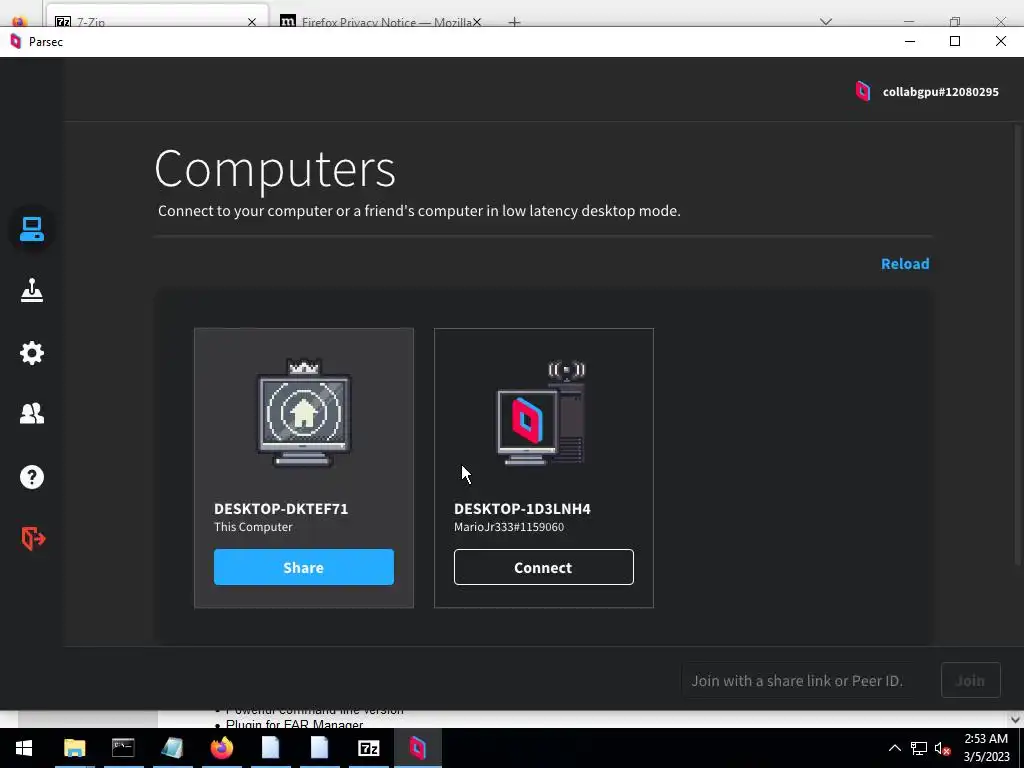Click Connect on DESKTOP-1D3LNH4

click(x=543, y=568)
